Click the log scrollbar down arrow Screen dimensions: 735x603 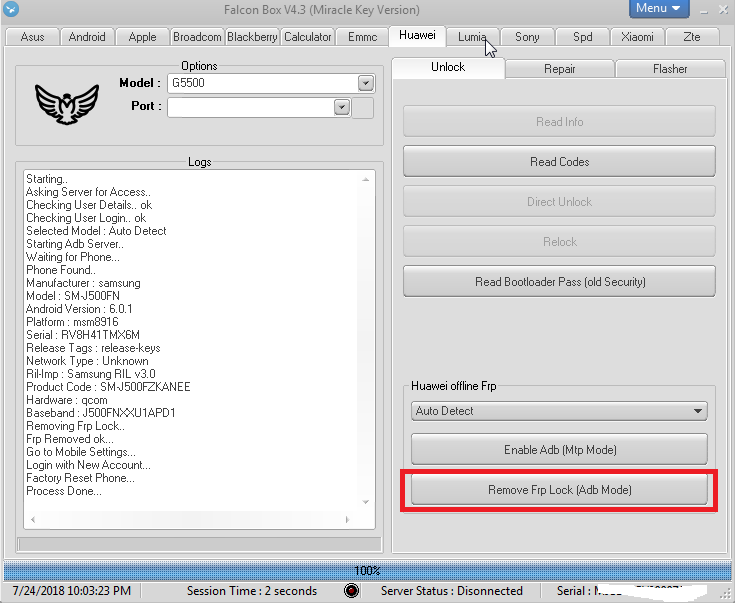click(x=366, y=502)
